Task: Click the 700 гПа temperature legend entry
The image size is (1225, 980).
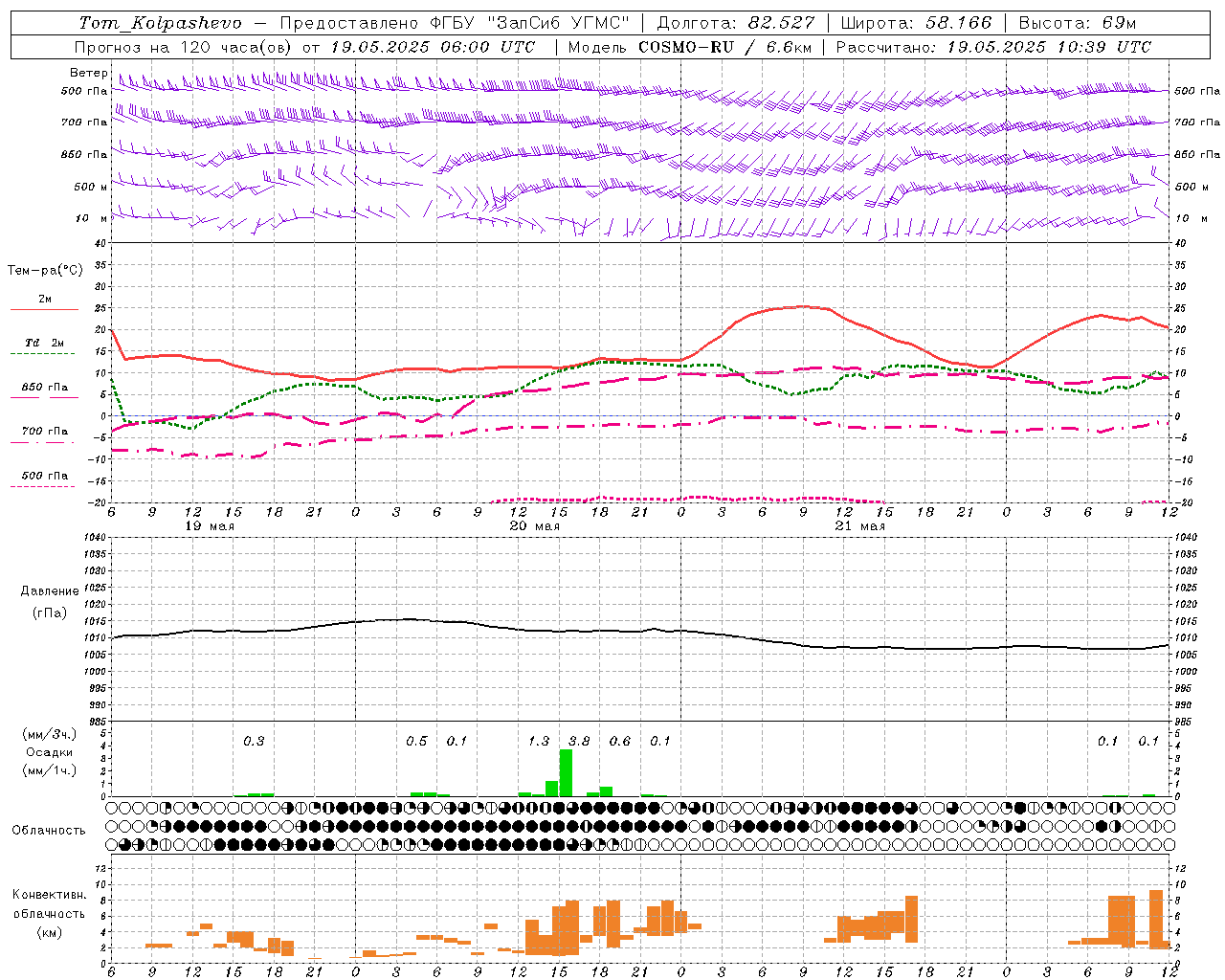Action: (45, 432)
